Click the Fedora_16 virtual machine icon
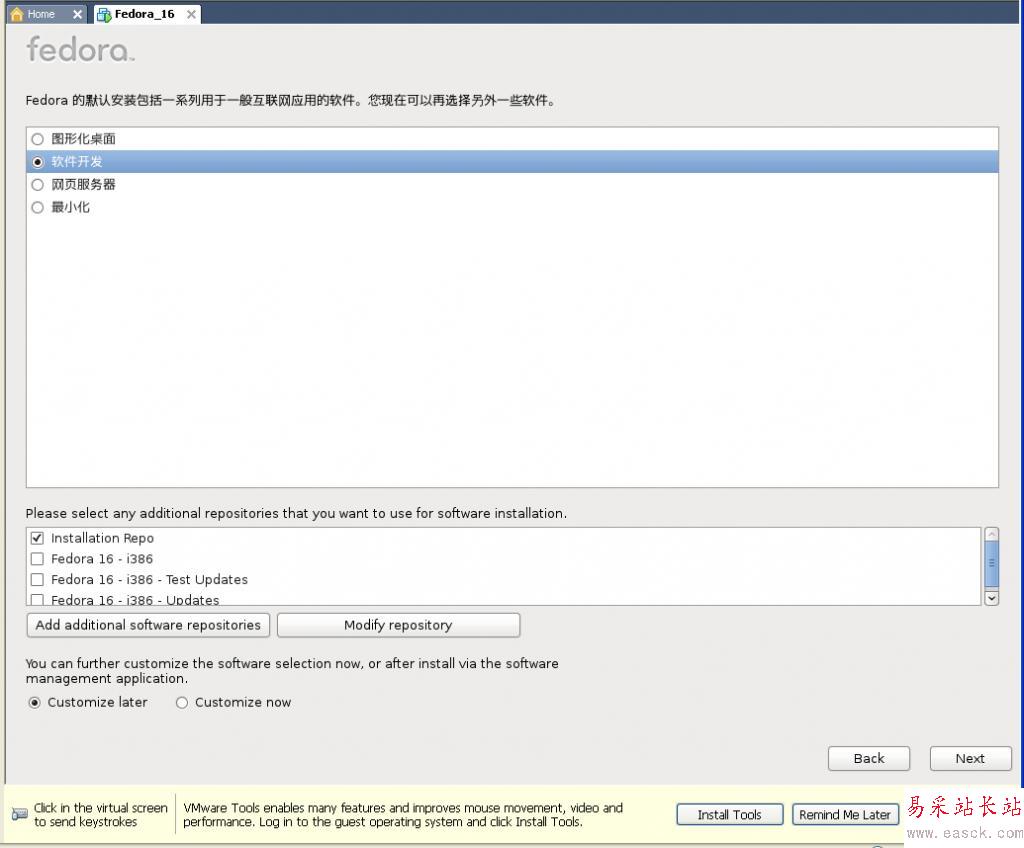The height and width of the screenshot is (848, 1024). [x=104, y=14]
